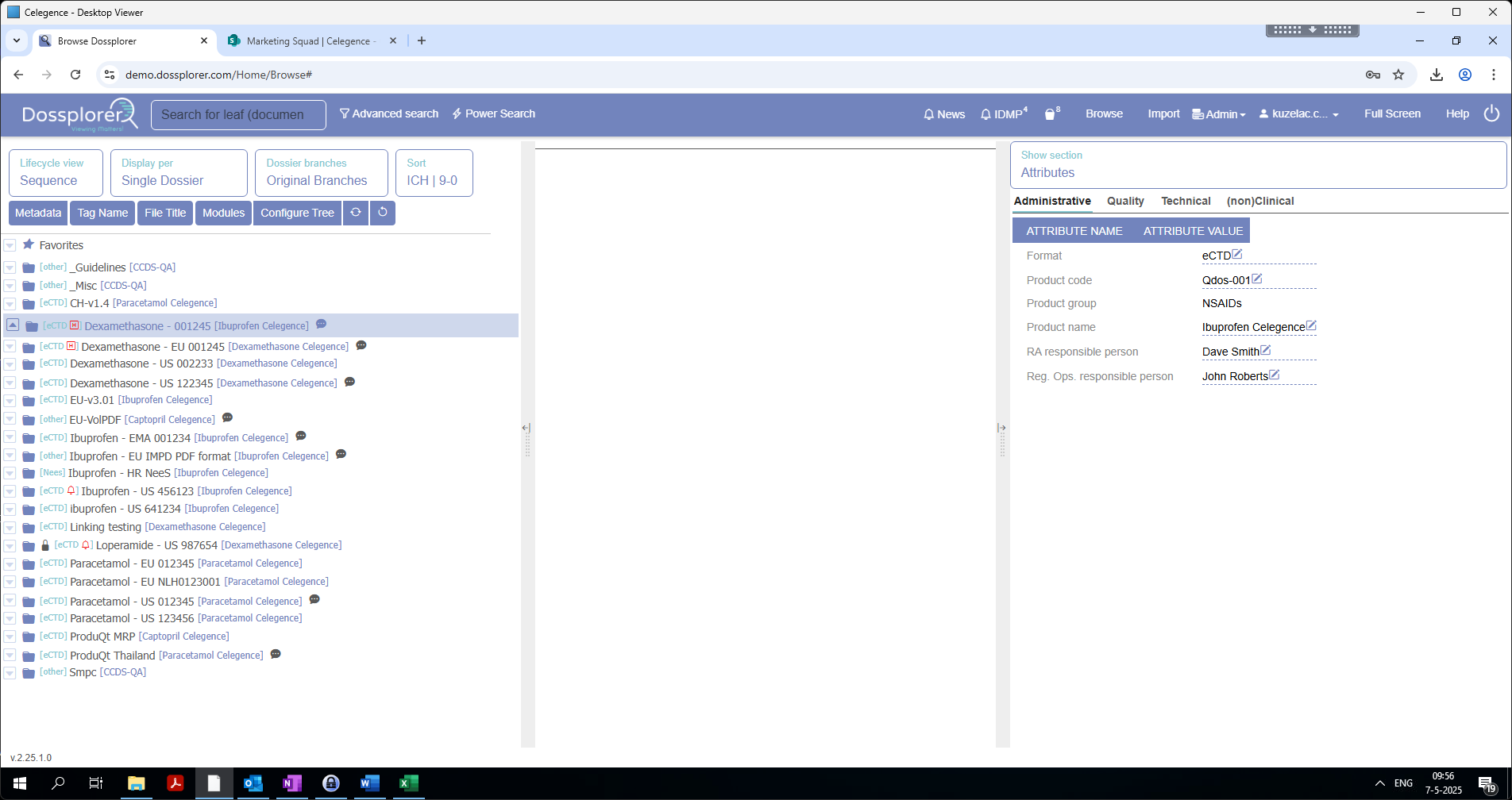This screenshot has height=800, width=1512.
Task: Click the lock icon on Loperamide - US 987654
Action: [45, 545]
